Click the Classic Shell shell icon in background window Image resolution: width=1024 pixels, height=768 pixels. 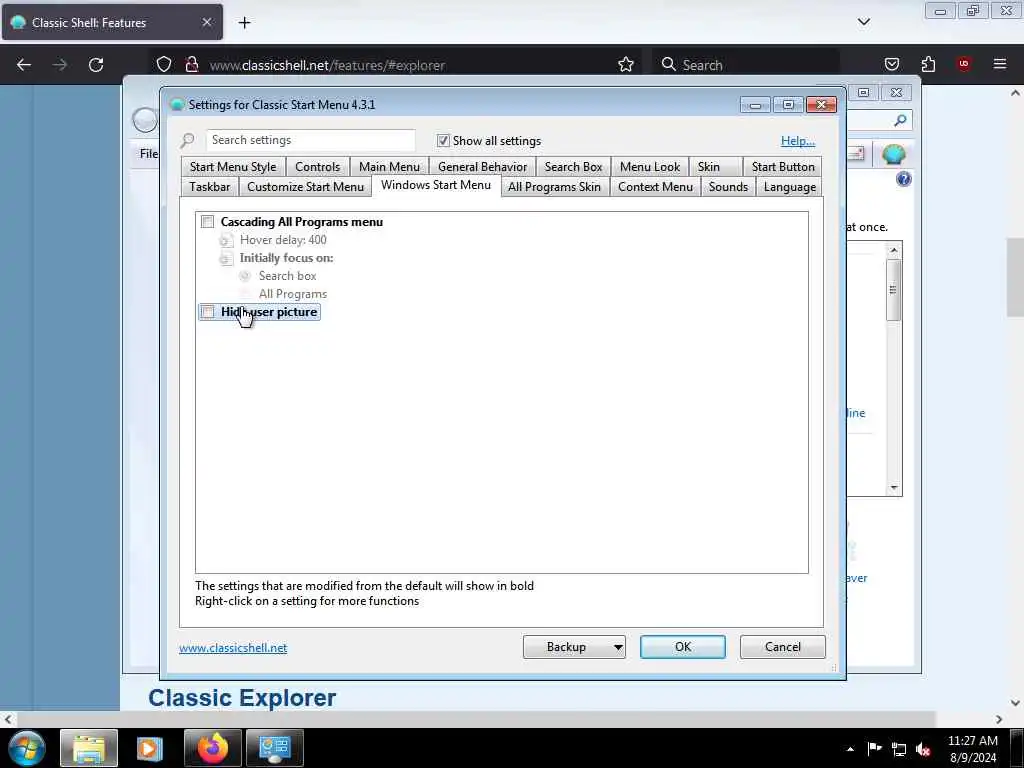click(x=893, y=154)
